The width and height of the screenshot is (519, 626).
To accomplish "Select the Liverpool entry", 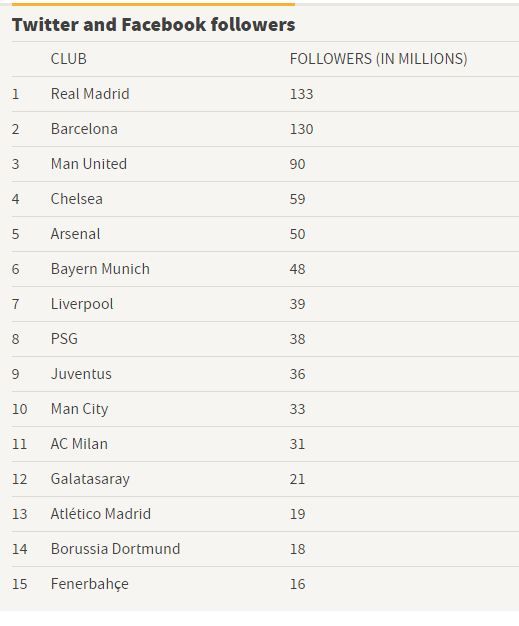I will (x=82, y=304).
